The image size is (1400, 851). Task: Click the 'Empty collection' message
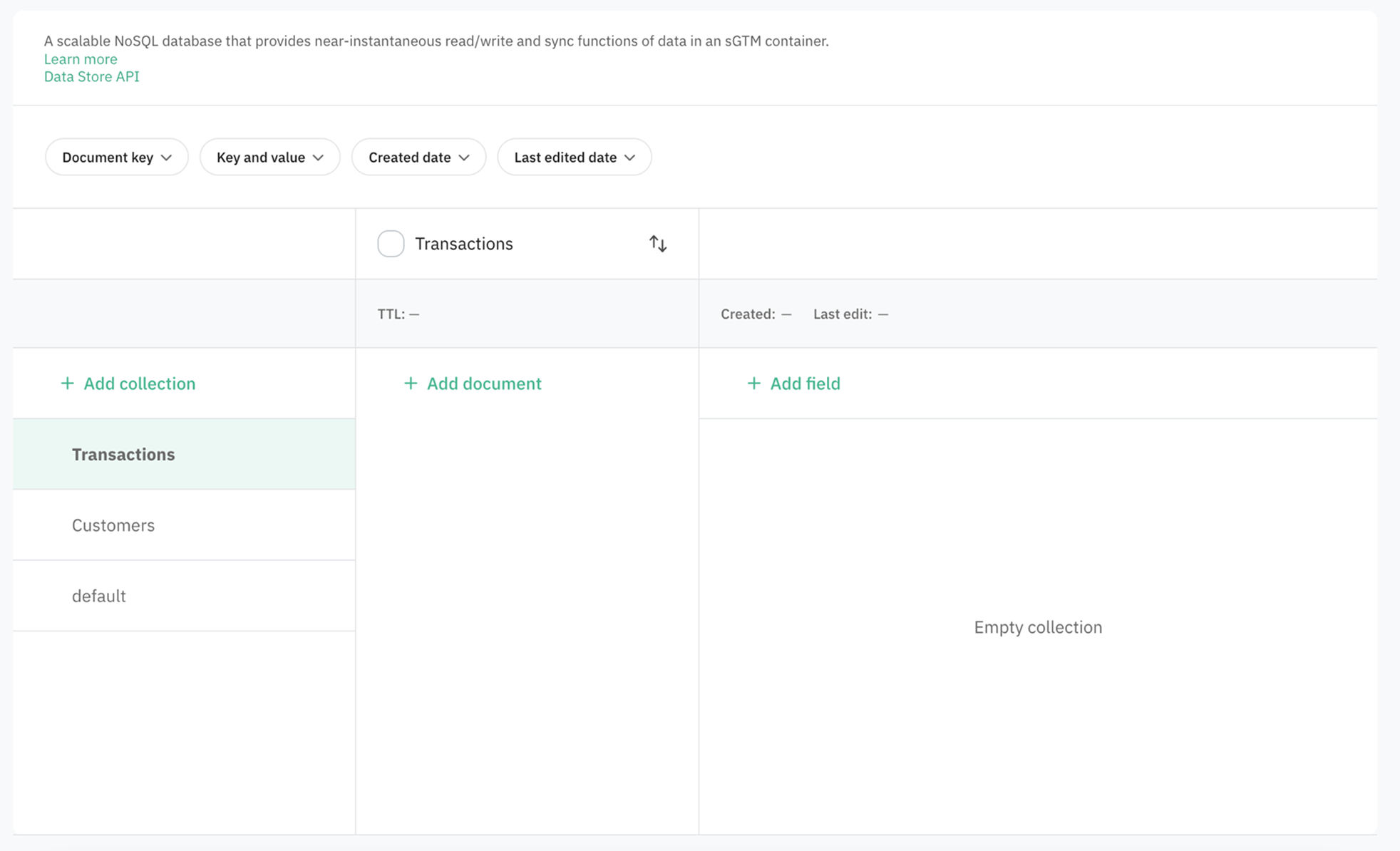pos(1038,627)
